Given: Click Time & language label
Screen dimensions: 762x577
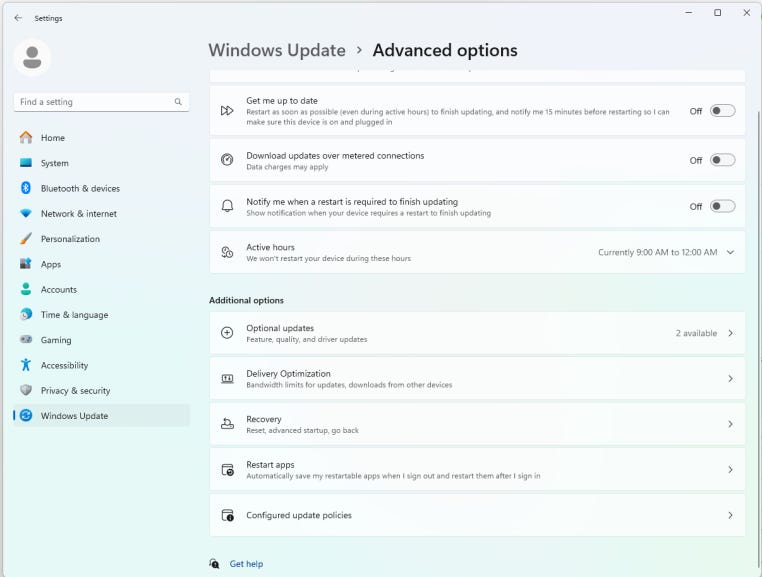Looking at the screenshot, I should pyautogui.click(x=74, y=315).
